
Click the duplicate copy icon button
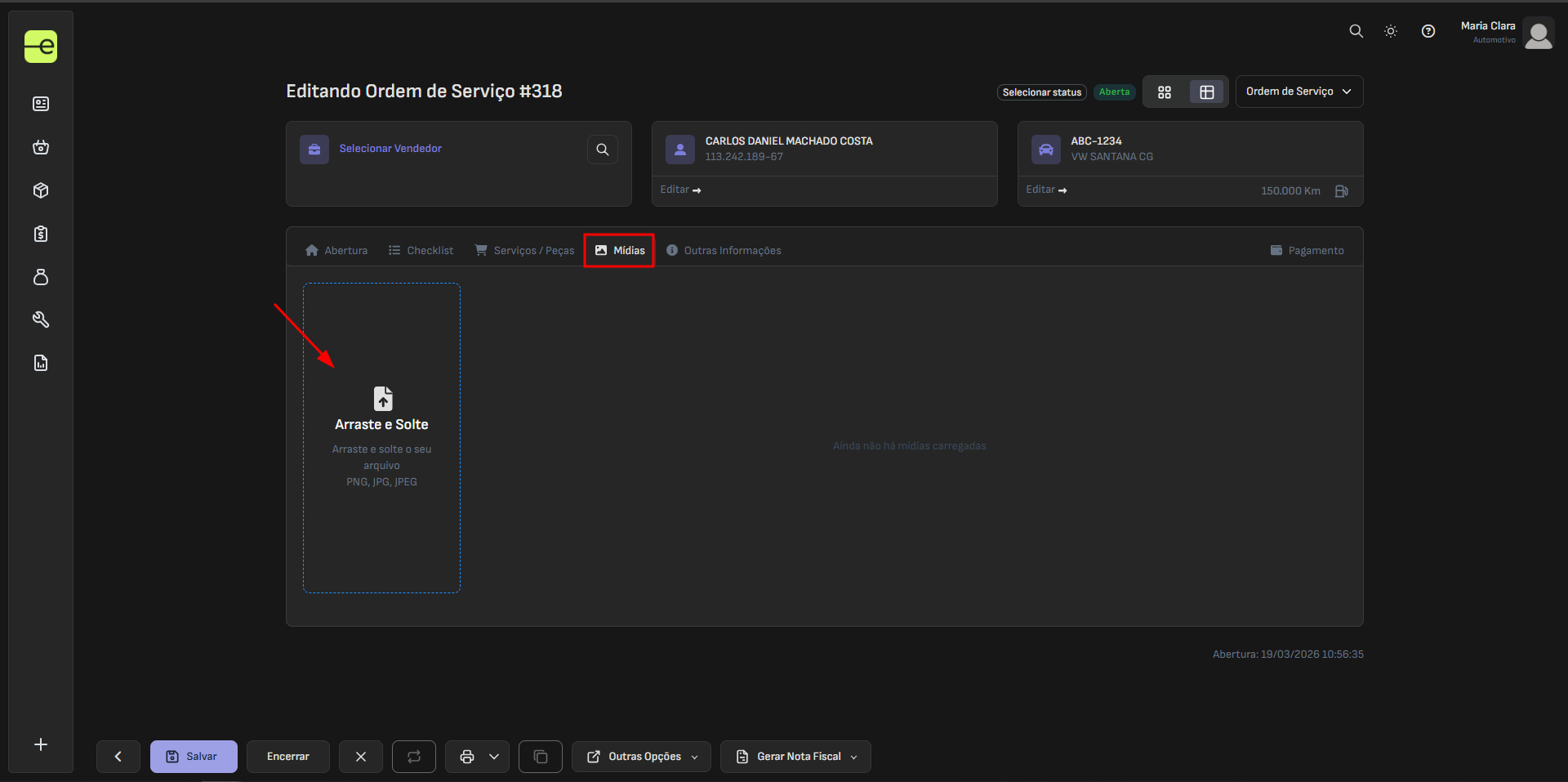[541, 757]
